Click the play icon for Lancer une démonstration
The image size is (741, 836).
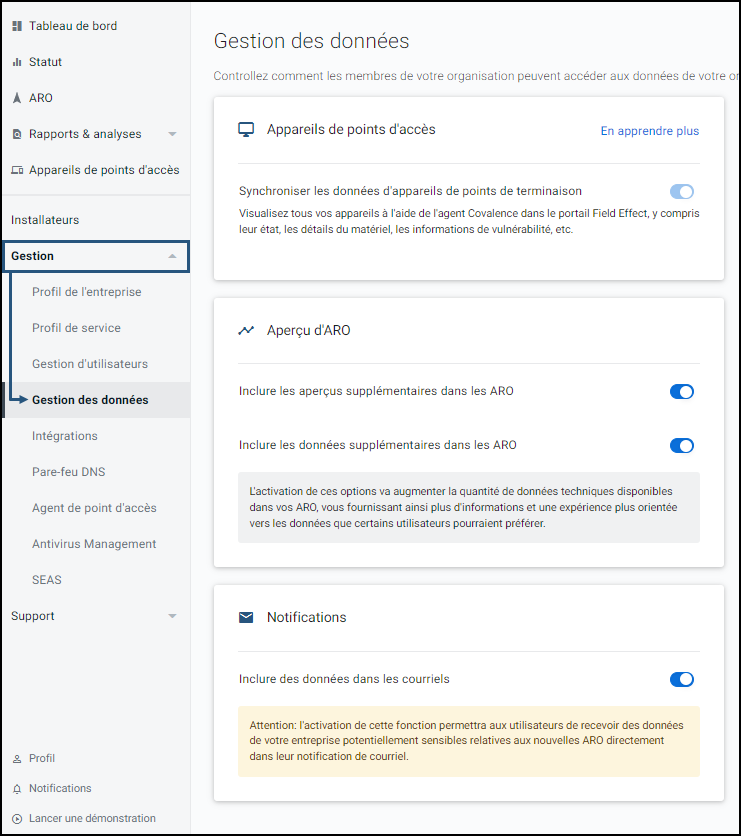[17, 818]
